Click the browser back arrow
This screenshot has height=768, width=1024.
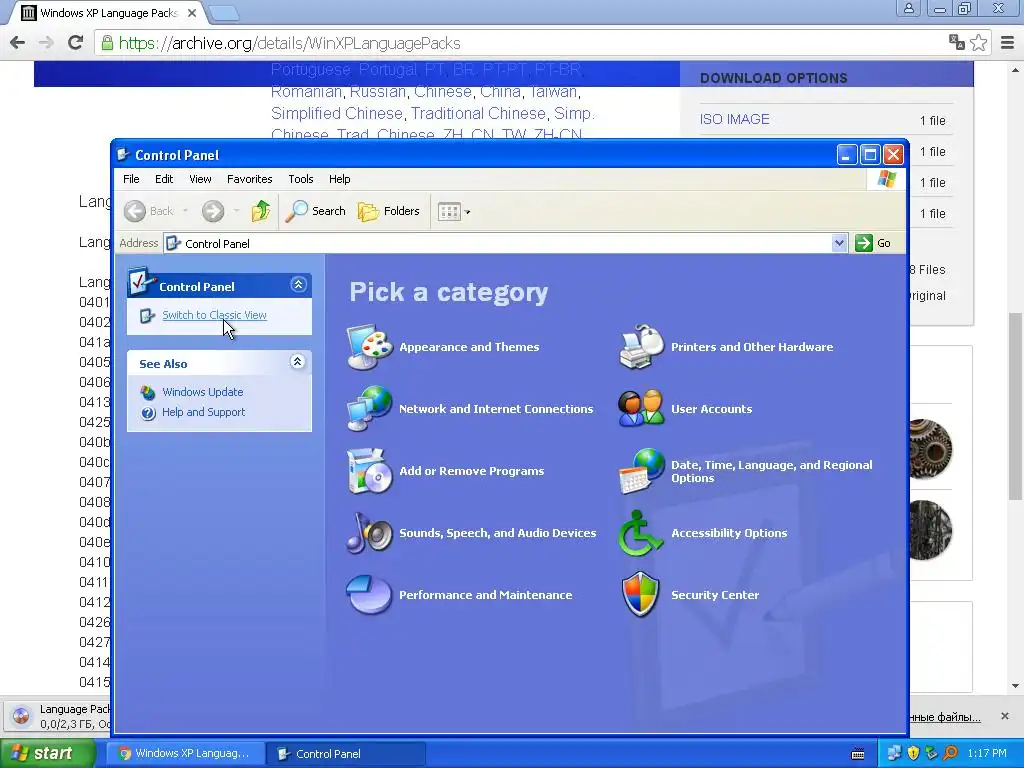18,43
